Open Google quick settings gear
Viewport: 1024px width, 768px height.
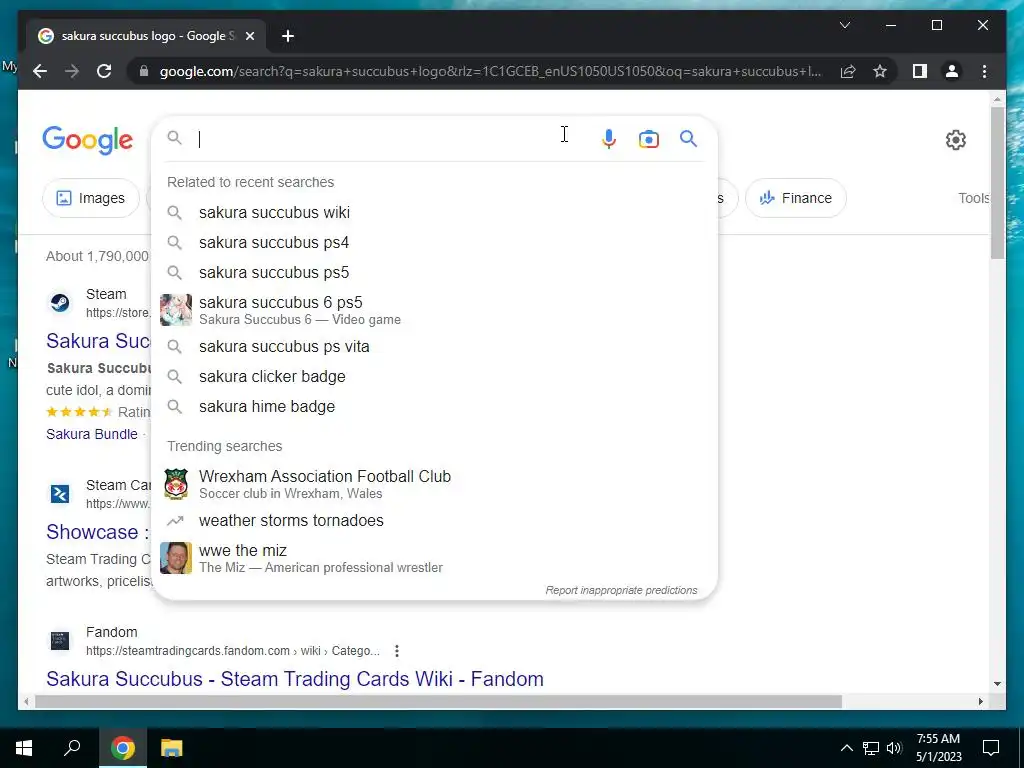click(955, 140)
